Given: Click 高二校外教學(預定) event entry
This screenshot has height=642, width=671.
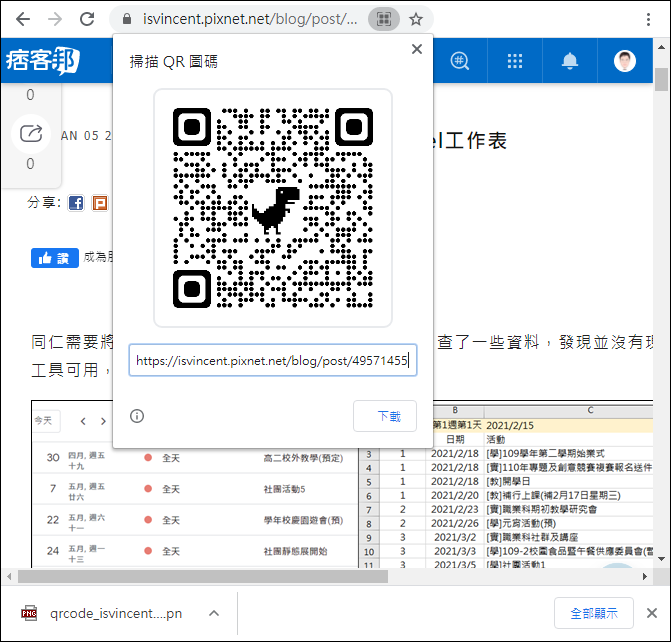Looking at the screenshot, I should pyautogui.click(x=303, y=458).
